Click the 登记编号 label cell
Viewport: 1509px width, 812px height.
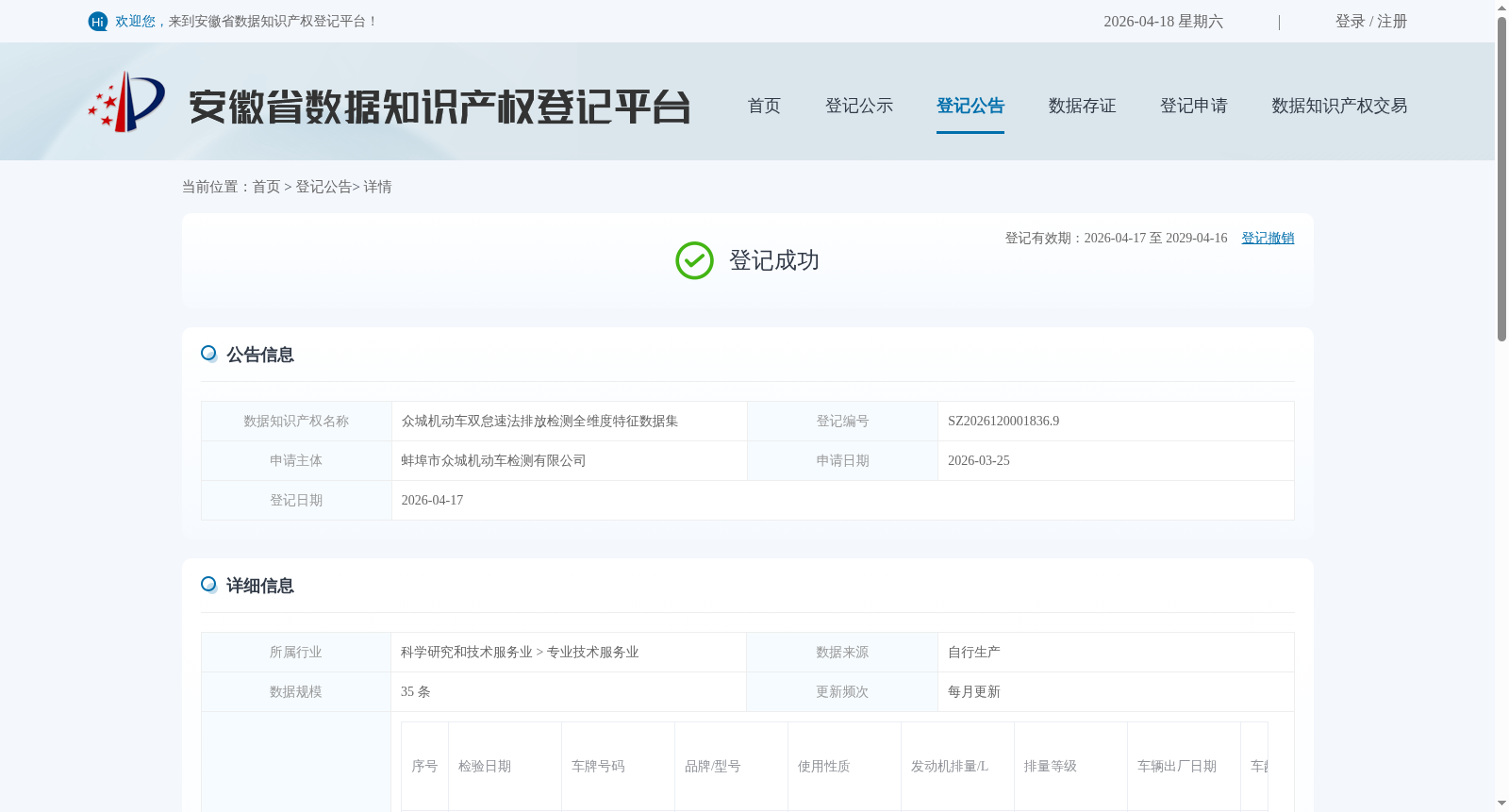tap(842, 421)
